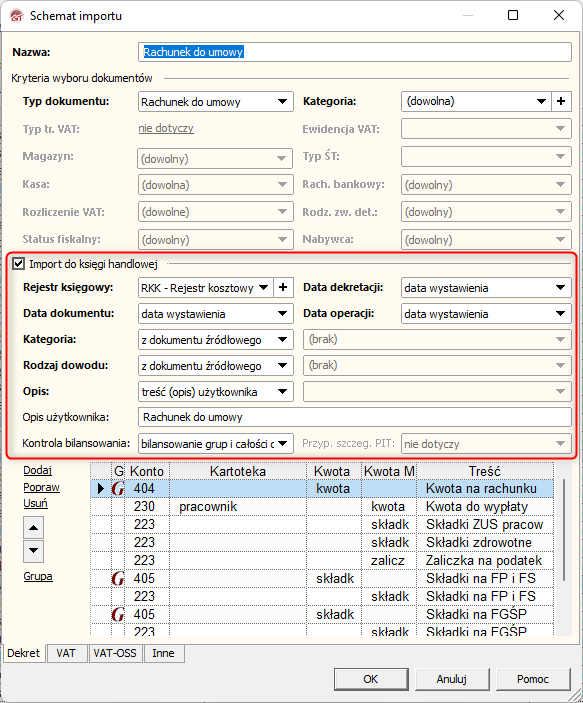The height and width of the screenshot is (703, 583).
Task: Select the Składki ZUS pracow row
Action: click(322, 525)
